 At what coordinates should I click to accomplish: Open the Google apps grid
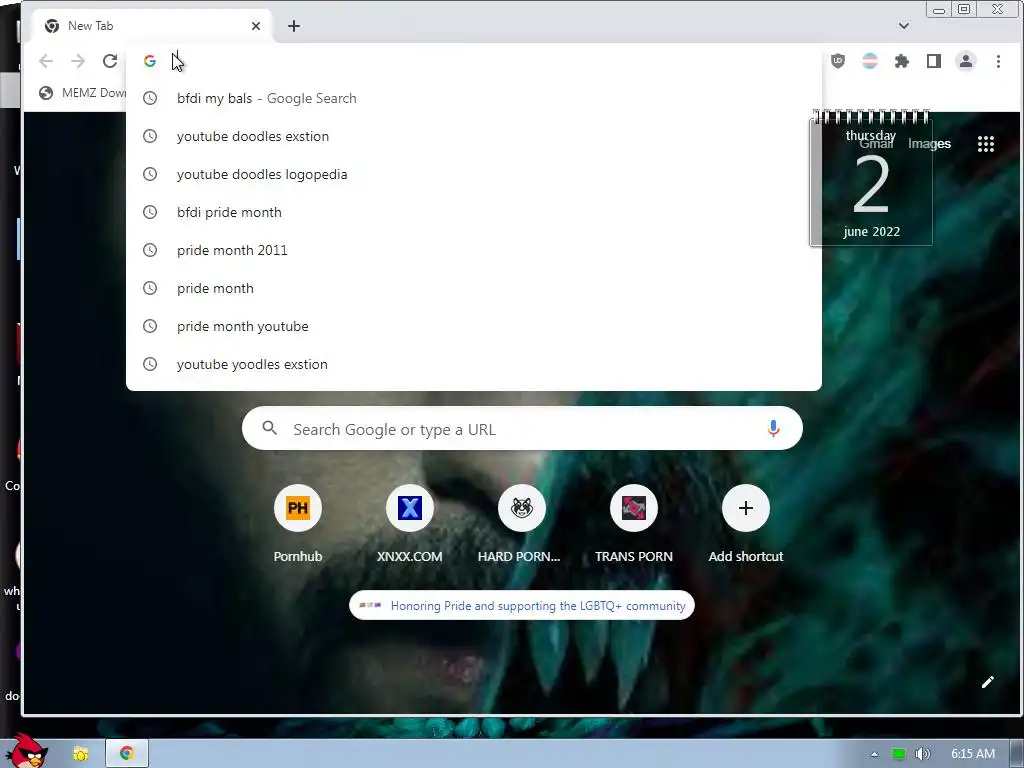click(x=985, y=144)
